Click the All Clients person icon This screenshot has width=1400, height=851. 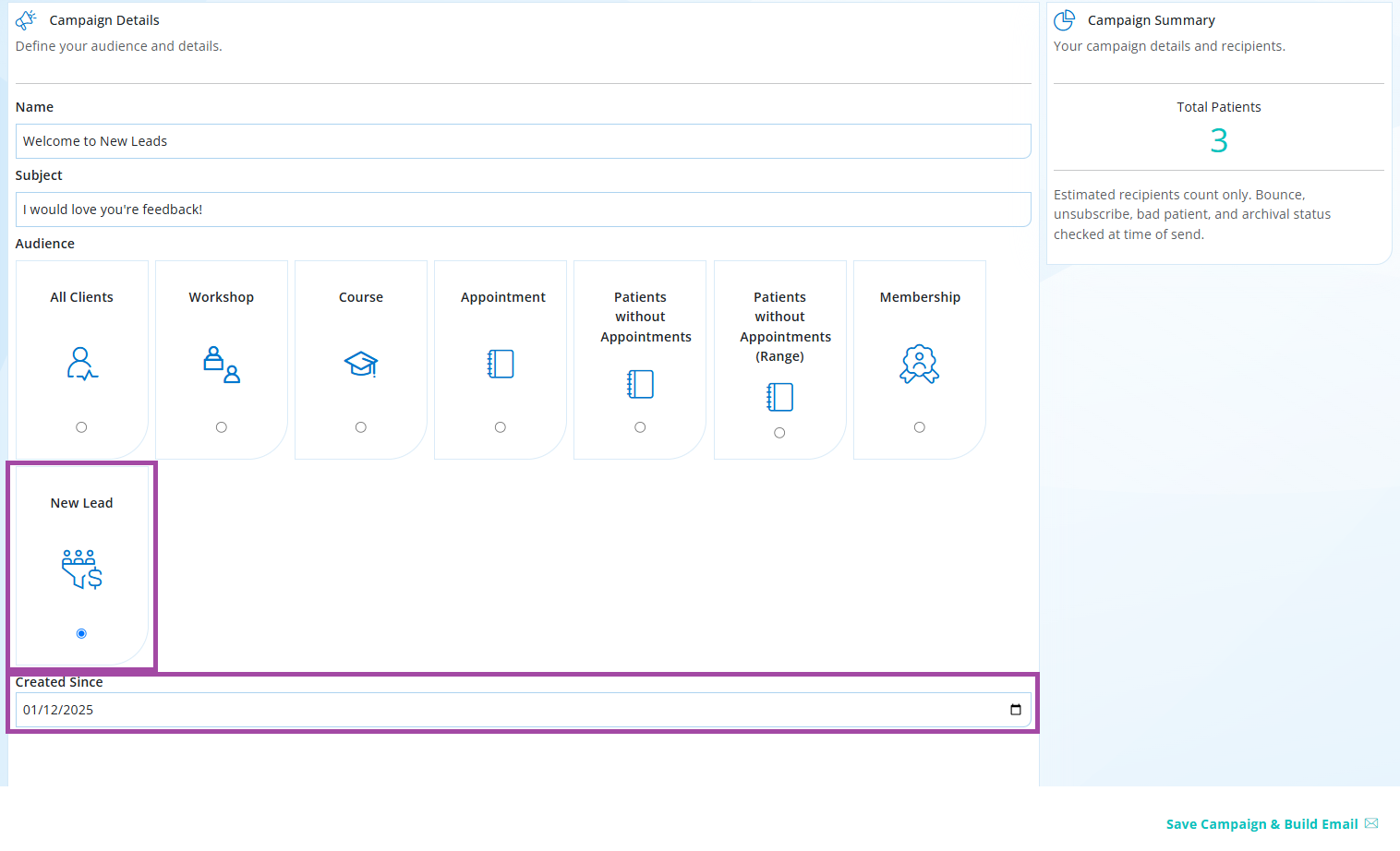(x=82, y=364)
